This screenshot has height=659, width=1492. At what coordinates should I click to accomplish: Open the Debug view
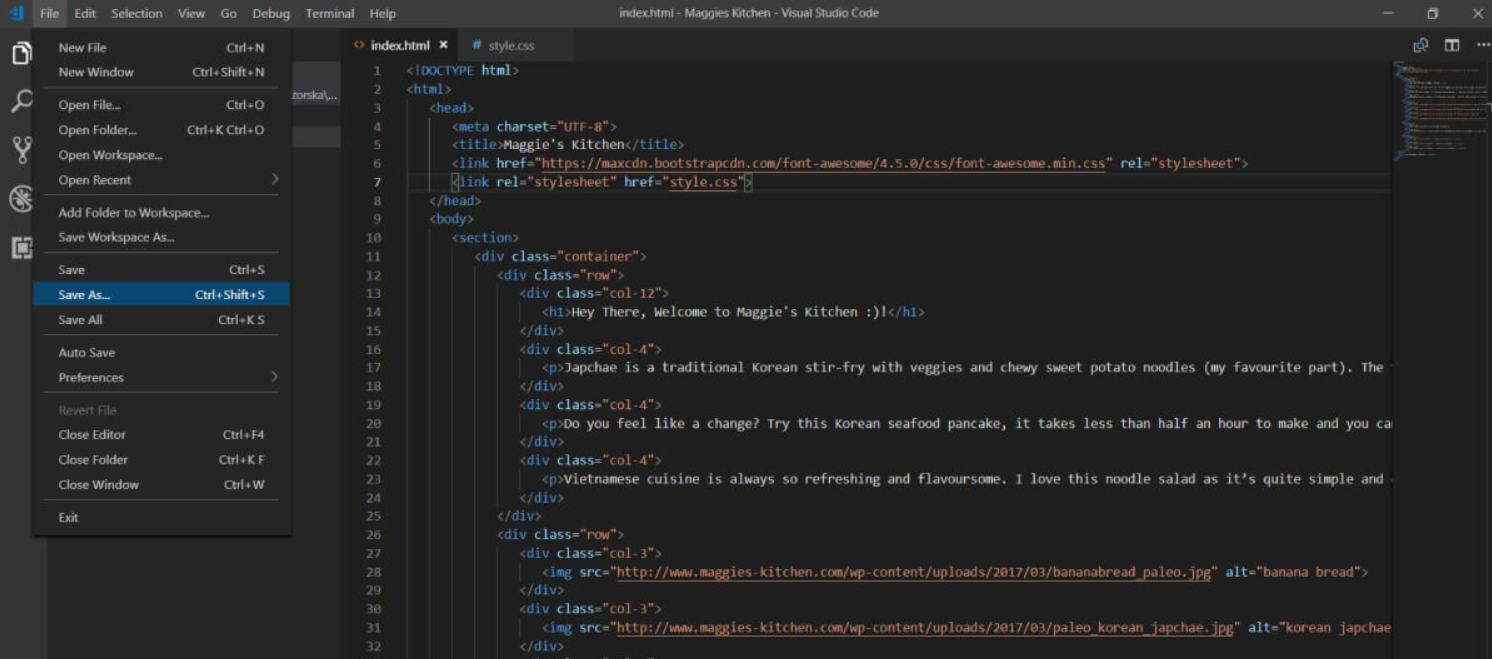pos(22,198)
